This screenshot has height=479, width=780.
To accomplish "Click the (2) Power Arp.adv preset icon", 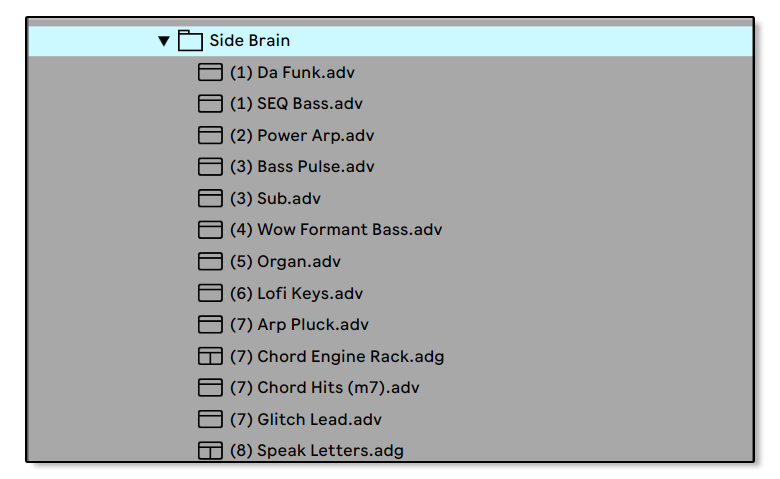I will (x=209, y=136).
